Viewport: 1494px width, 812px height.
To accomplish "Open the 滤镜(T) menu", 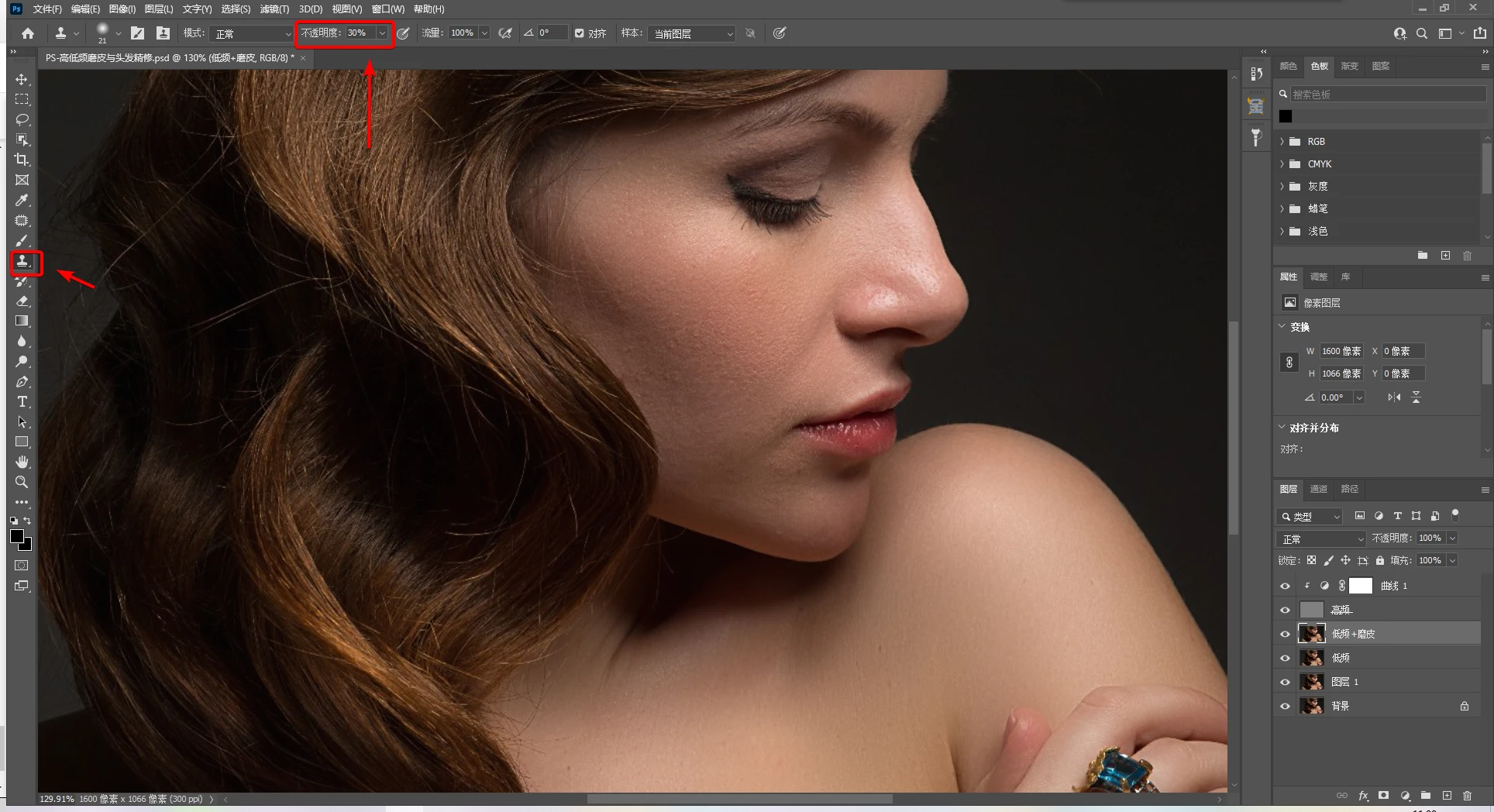I will [274, 9].
